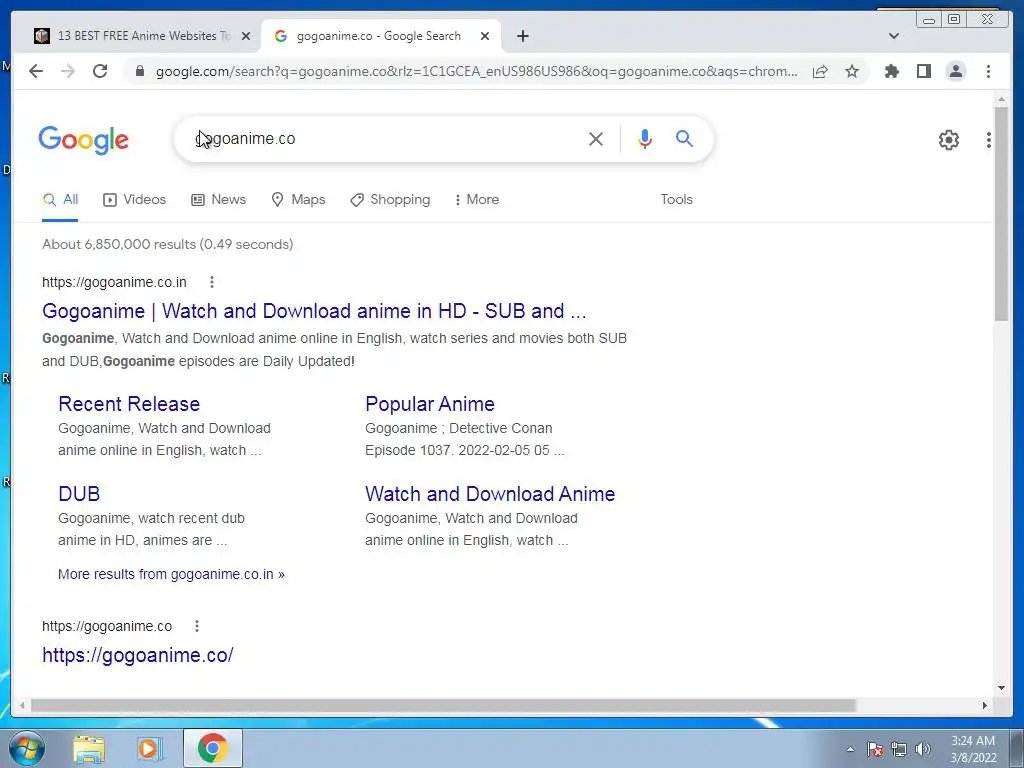Switch to Shopping results
The image size is (1024, 768).
(390, 200)
